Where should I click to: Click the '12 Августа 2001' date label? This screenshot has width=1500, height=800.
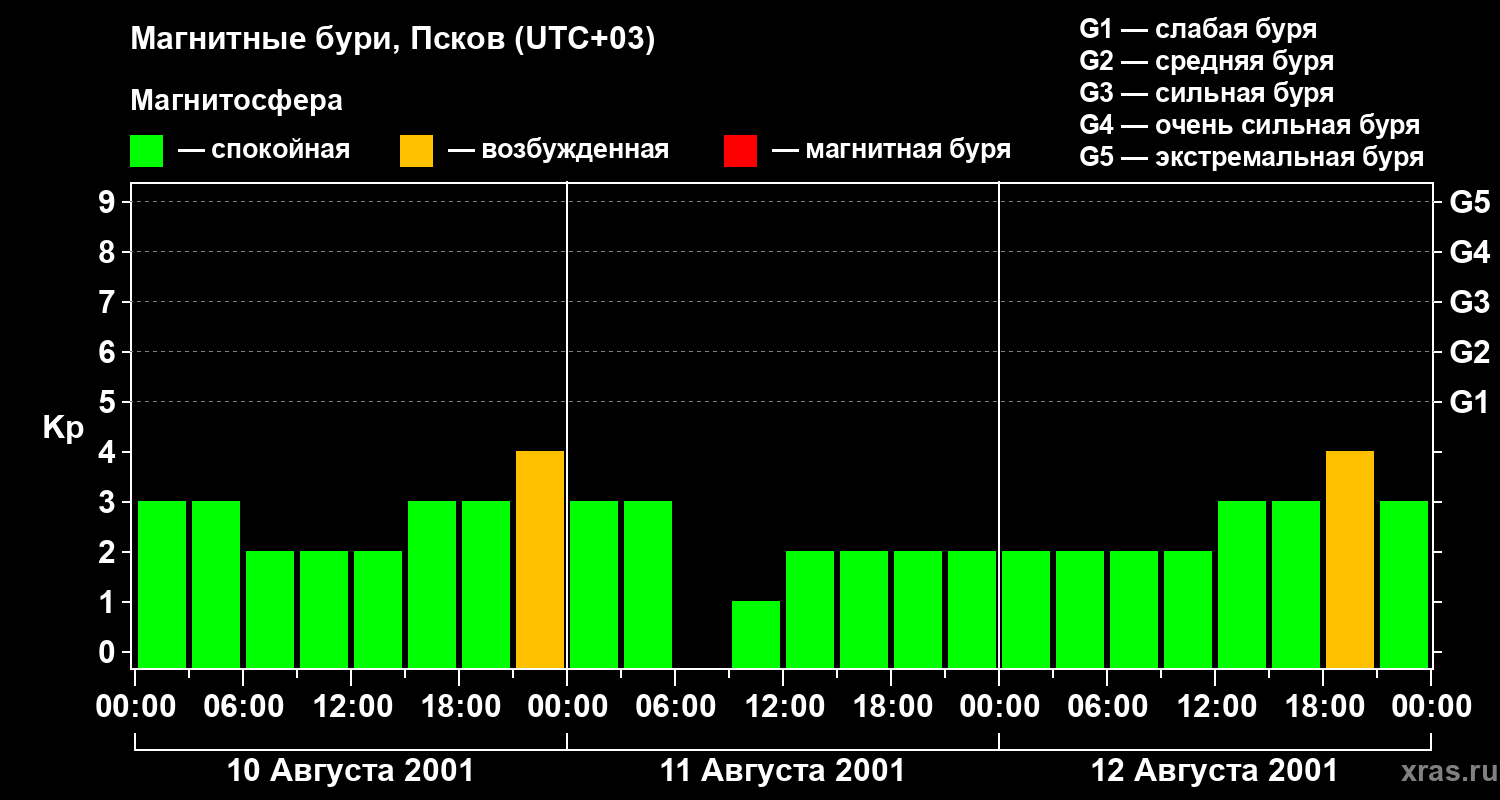[1215, 771]
